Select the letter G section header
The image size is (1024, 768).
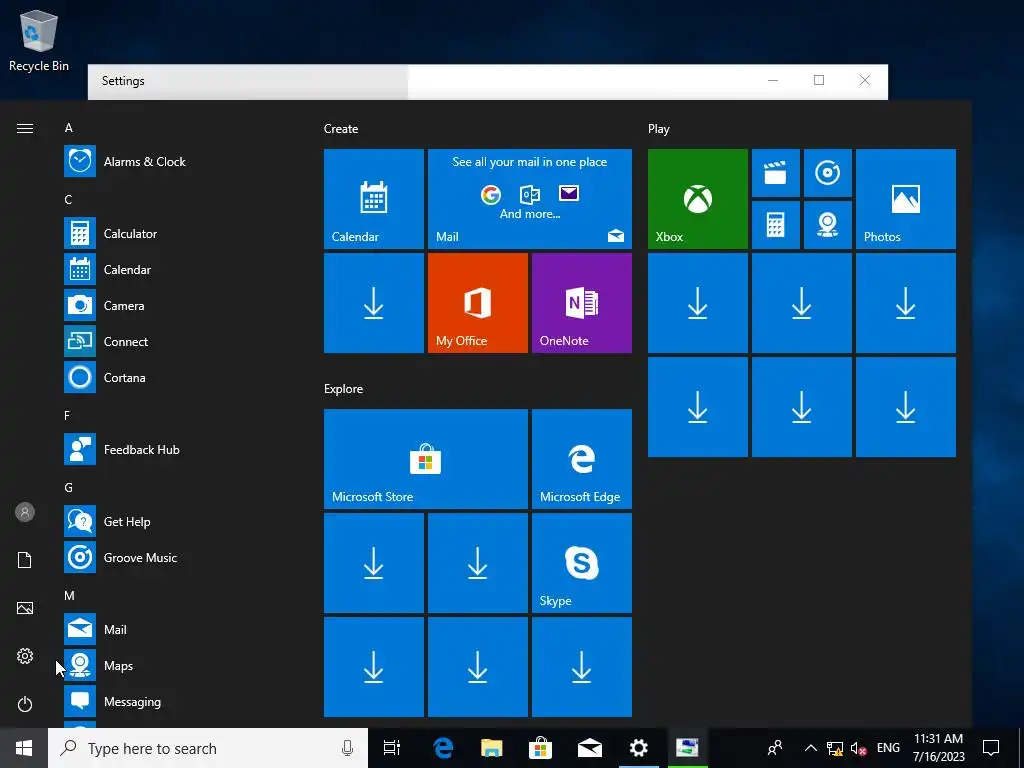click(69, 487)
